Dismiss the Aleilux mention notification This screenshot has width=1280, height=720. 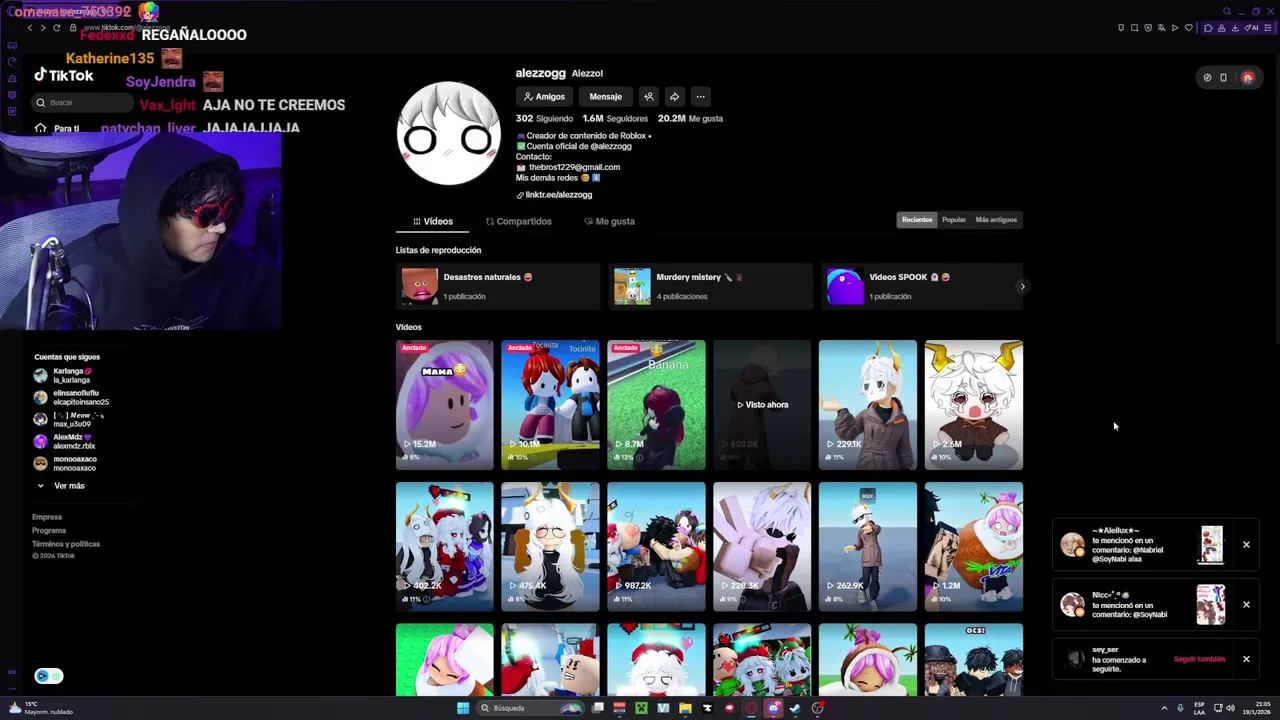[x=1246, y=545]
